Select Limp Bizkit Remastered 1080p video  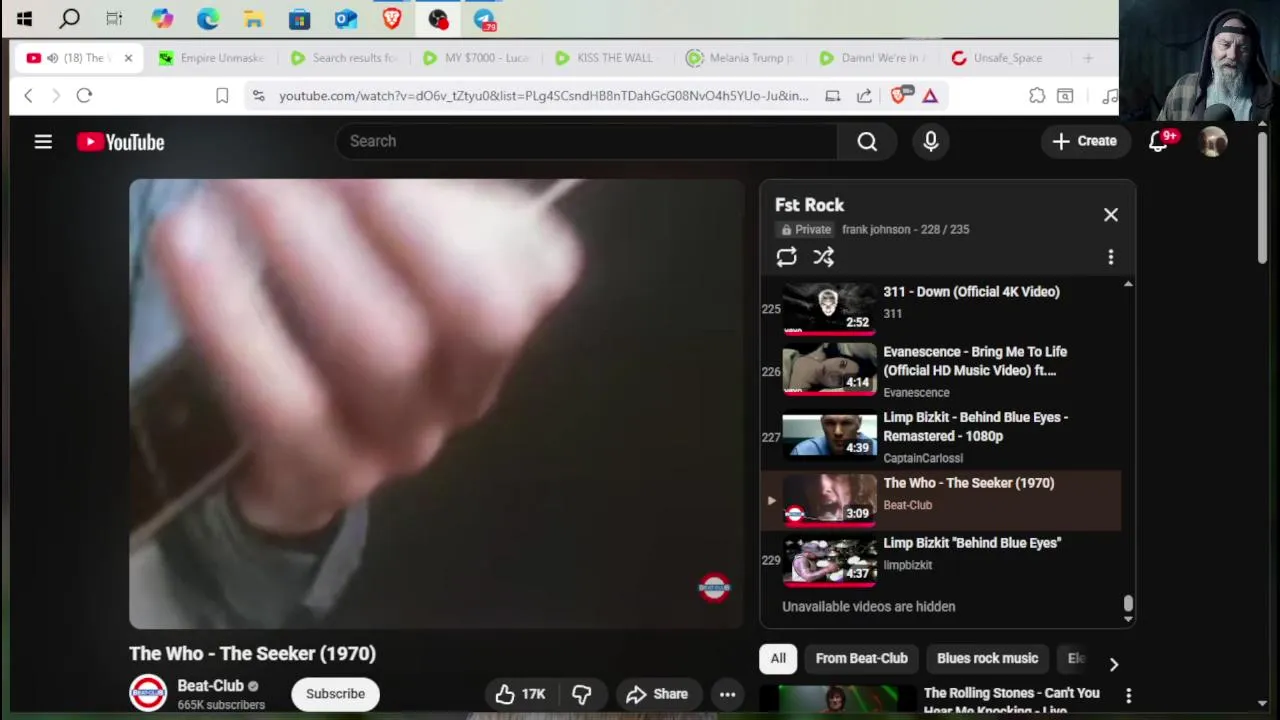[940, 437]
